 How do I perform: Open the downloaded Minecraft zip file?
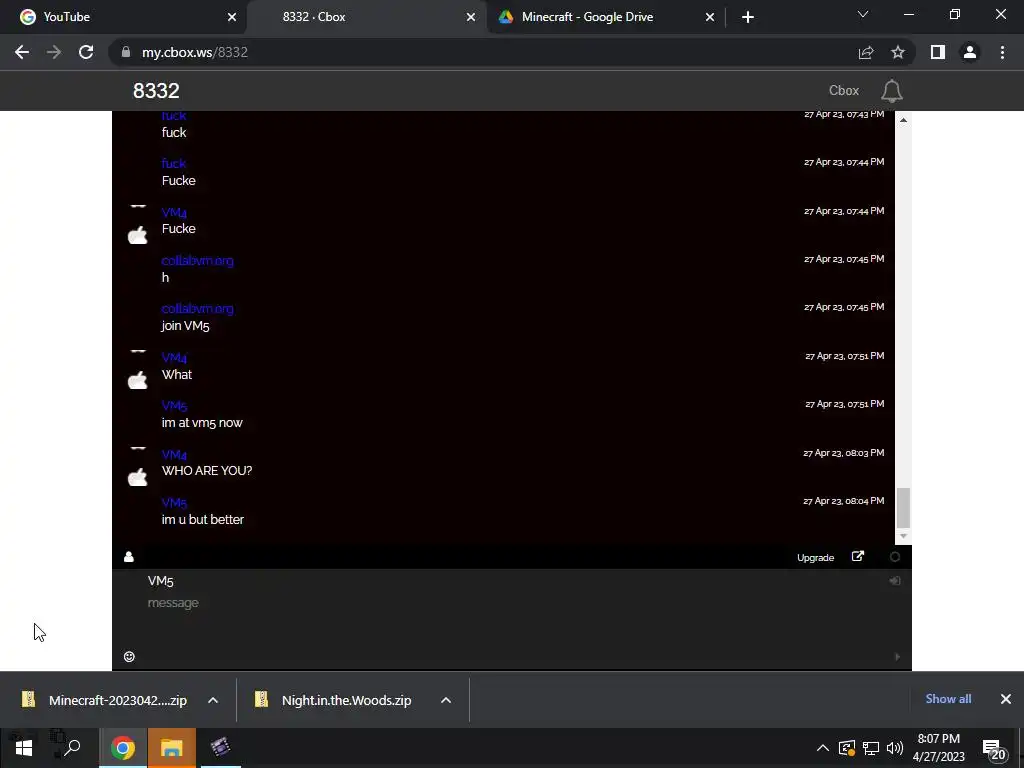[x=104, y=700]
